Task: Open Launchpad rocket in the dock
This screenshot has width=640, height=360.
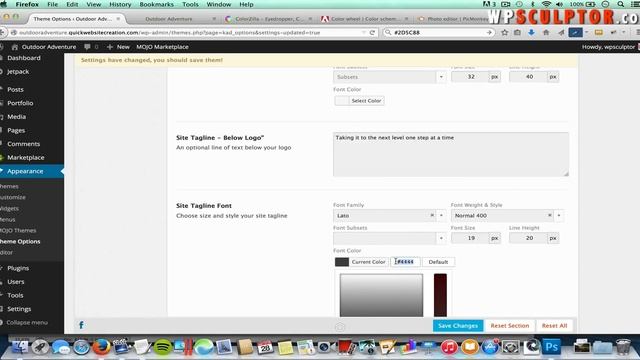Action: click(x=40, y=347)
